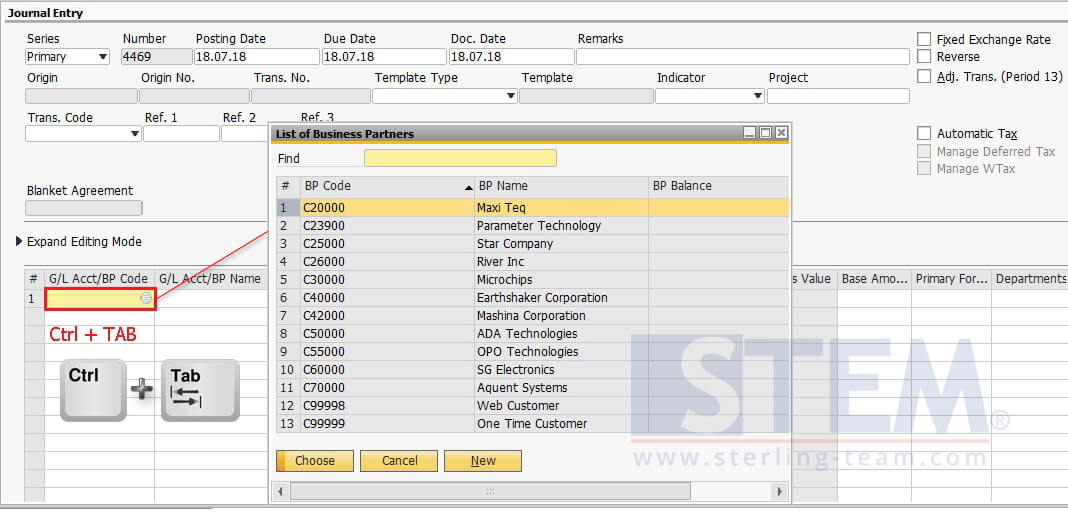Click New button in partner list

tap(483, 461)
